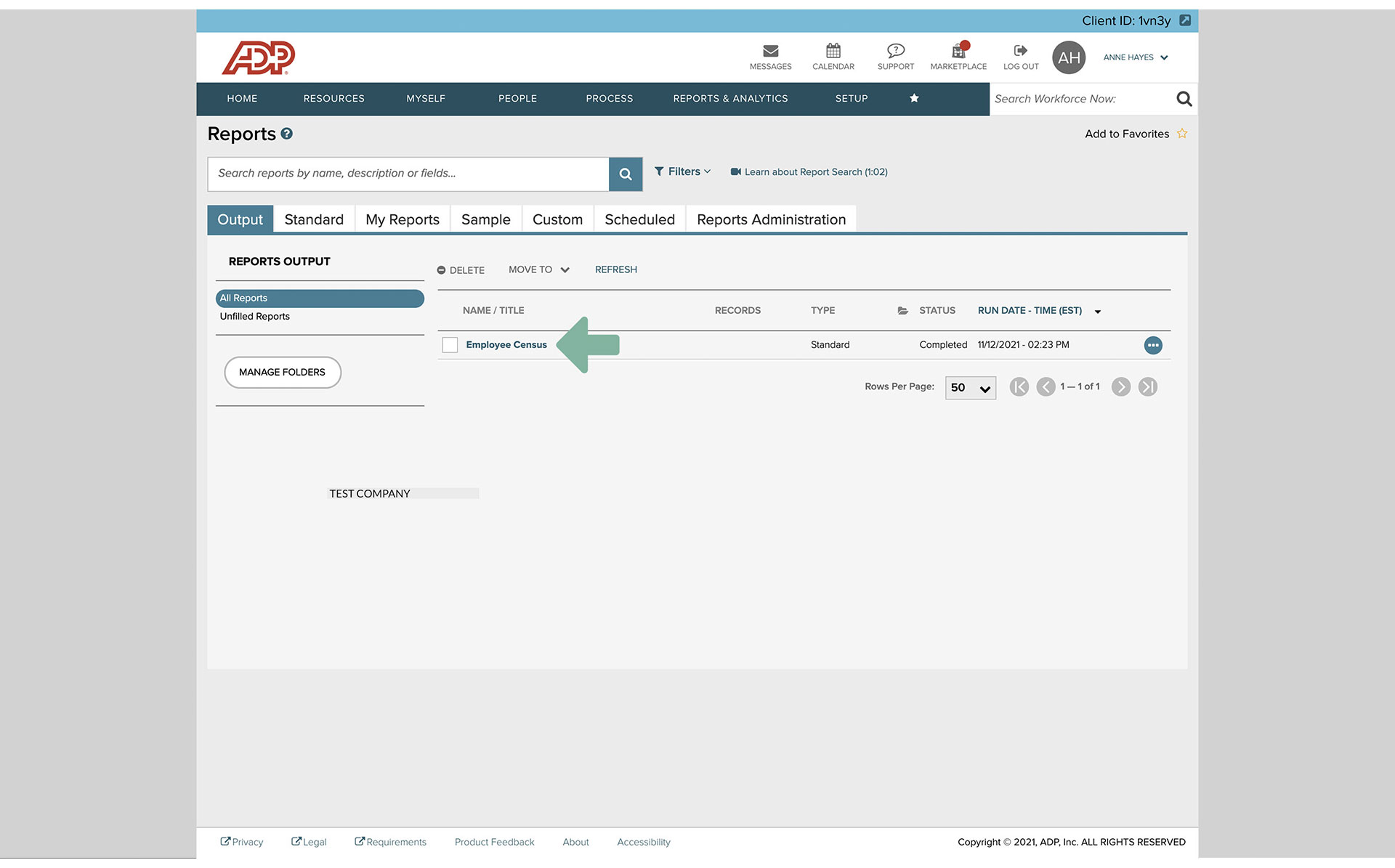Open Employee Census row actions ellipsis
The width and height of the screenshot is (1395, 868).
pyautogui.click(x=1153, y=346)
